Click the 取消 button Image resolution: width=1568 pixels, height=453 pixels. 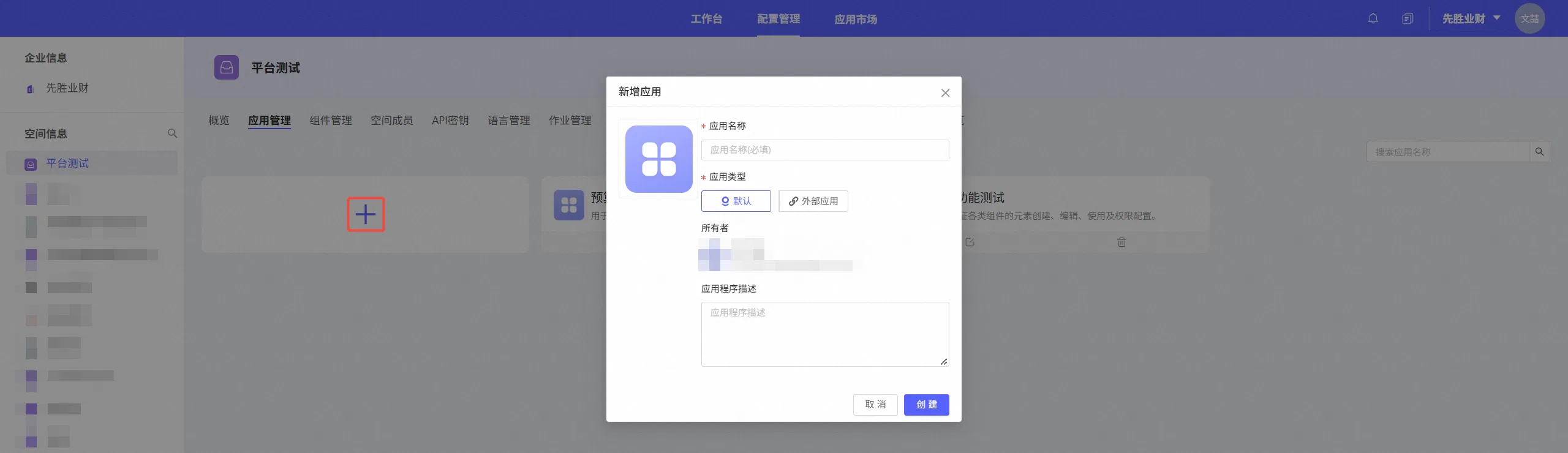tap(875, 405)
